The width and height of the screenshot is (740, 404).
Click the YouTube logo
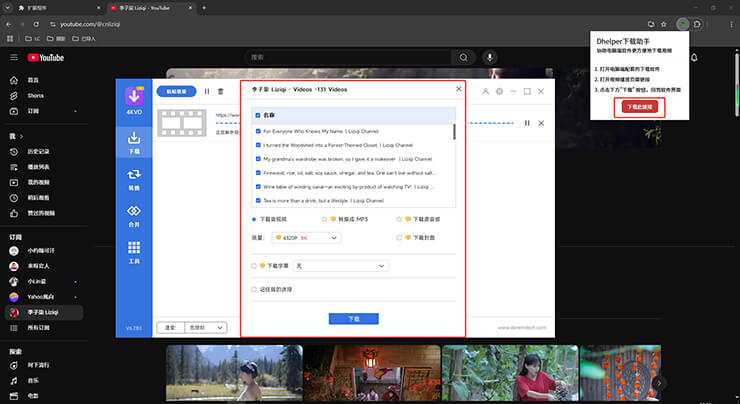[x=46, y=58]
